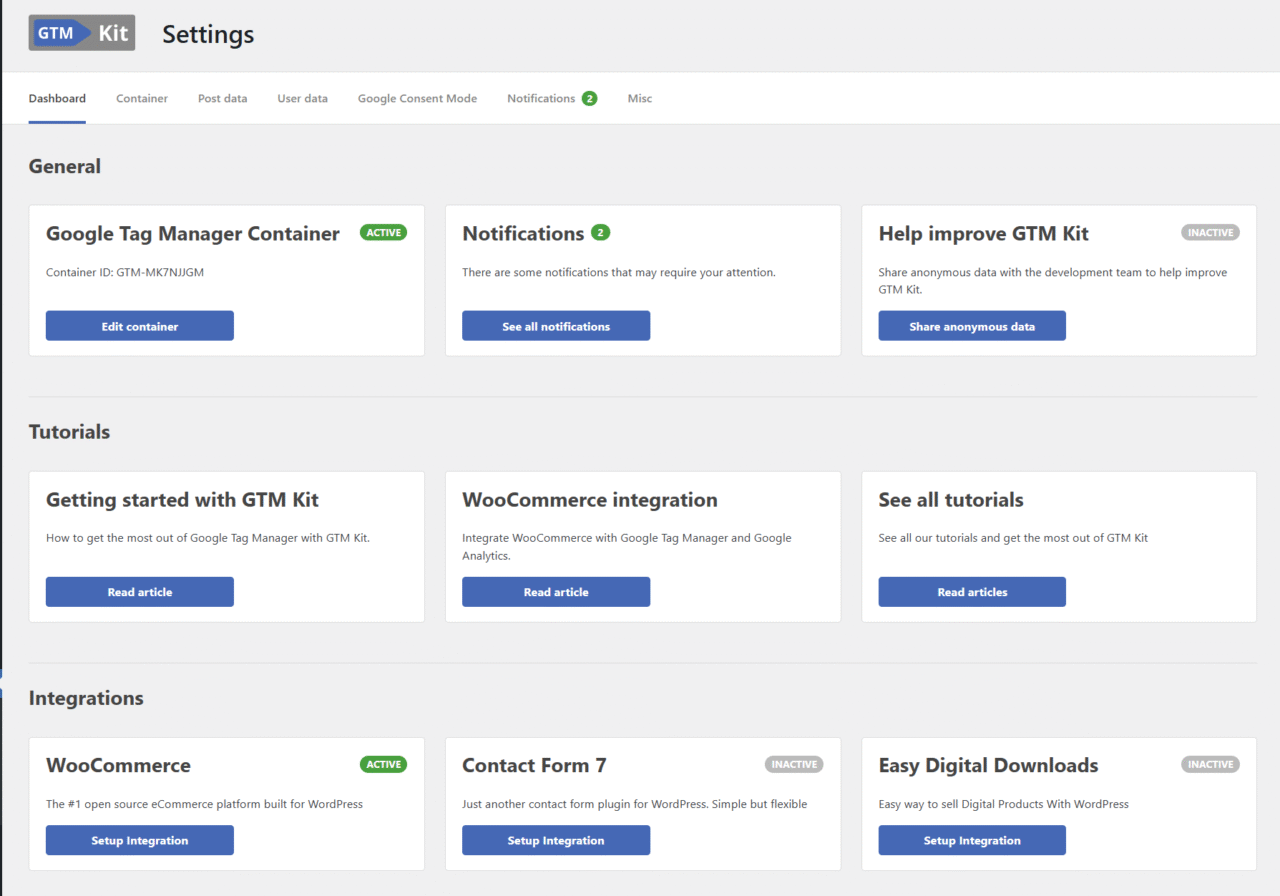
Task: Click the Help improve GTM Kit heading
Action: pyautogui.click(x=984, y=234)
